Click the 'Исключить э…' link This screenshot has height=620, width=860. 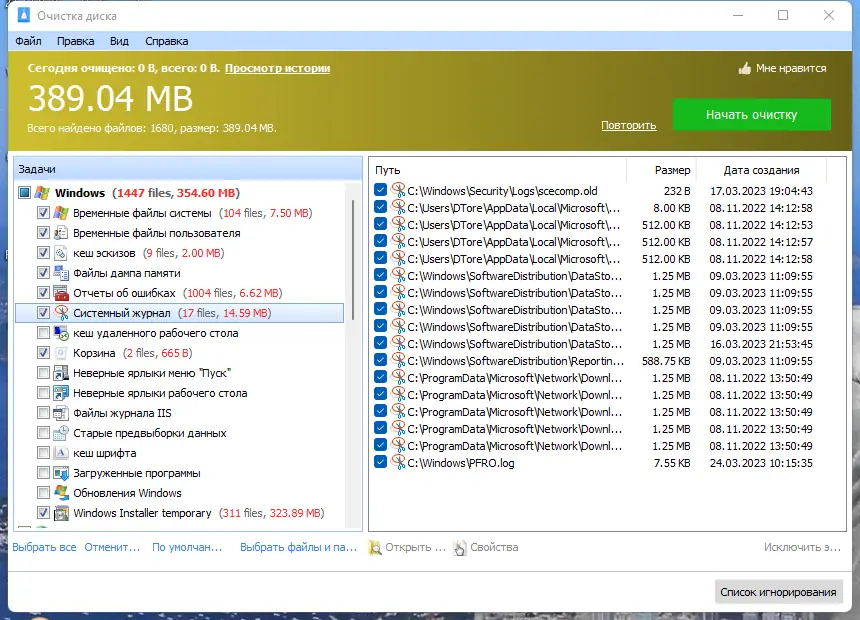click(802, 548)
